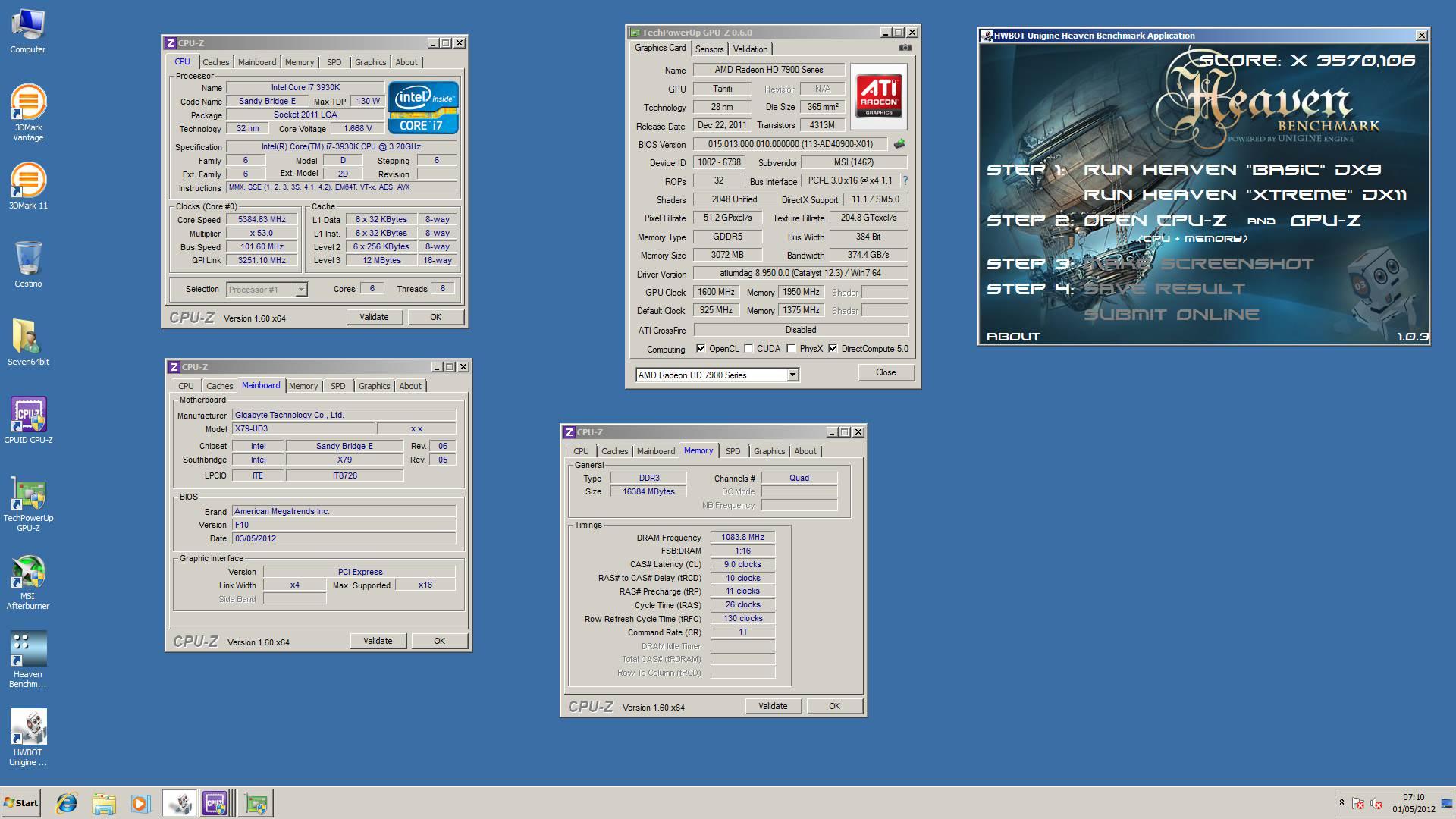Click the Action Center flag tray icon
Viewport: 1456px width, 819px height.
pyautogui.click(x=1358, y=803)
